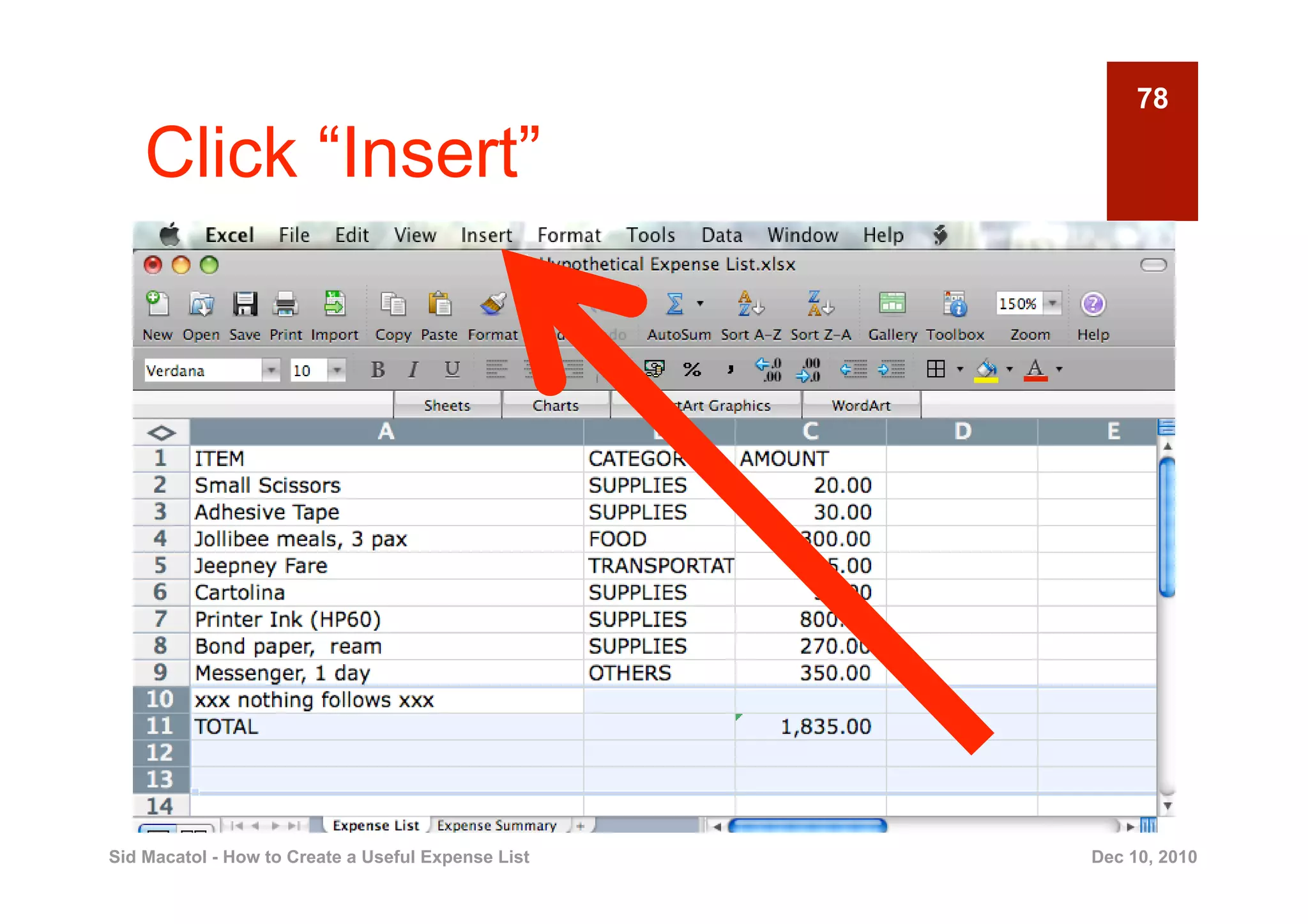Open the Tools menu

(650, 235)
